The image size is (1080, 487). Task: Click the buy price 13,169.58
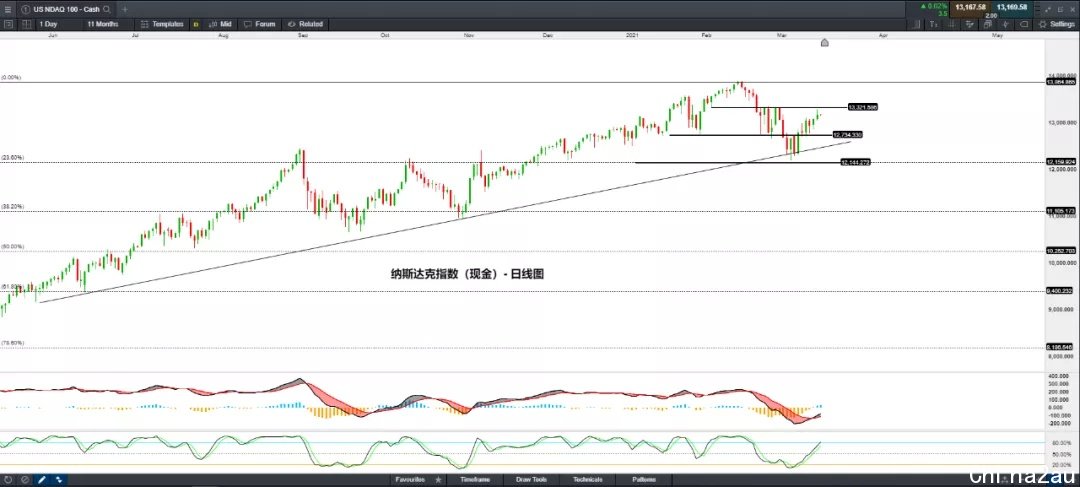point(1012,8)
